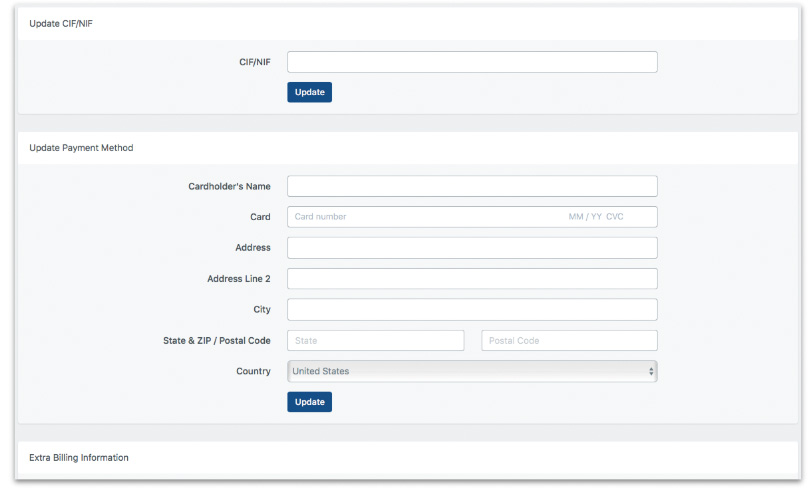The width and height of the screenshot is (810, 489).
Task: Click the City label text
Action: [x=262, y=310]
